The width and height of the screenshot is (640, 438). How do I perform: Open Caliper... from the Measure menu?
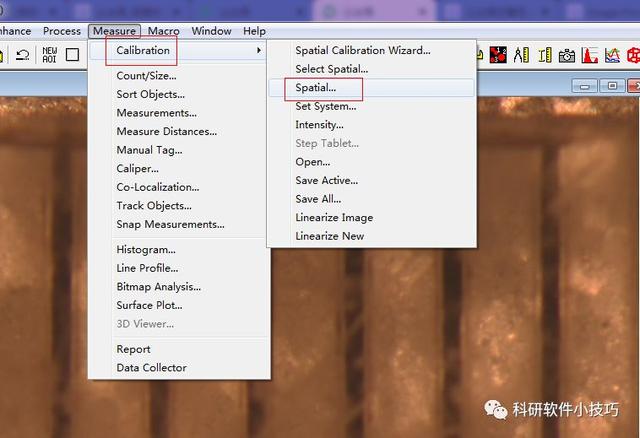coord(178,169)
